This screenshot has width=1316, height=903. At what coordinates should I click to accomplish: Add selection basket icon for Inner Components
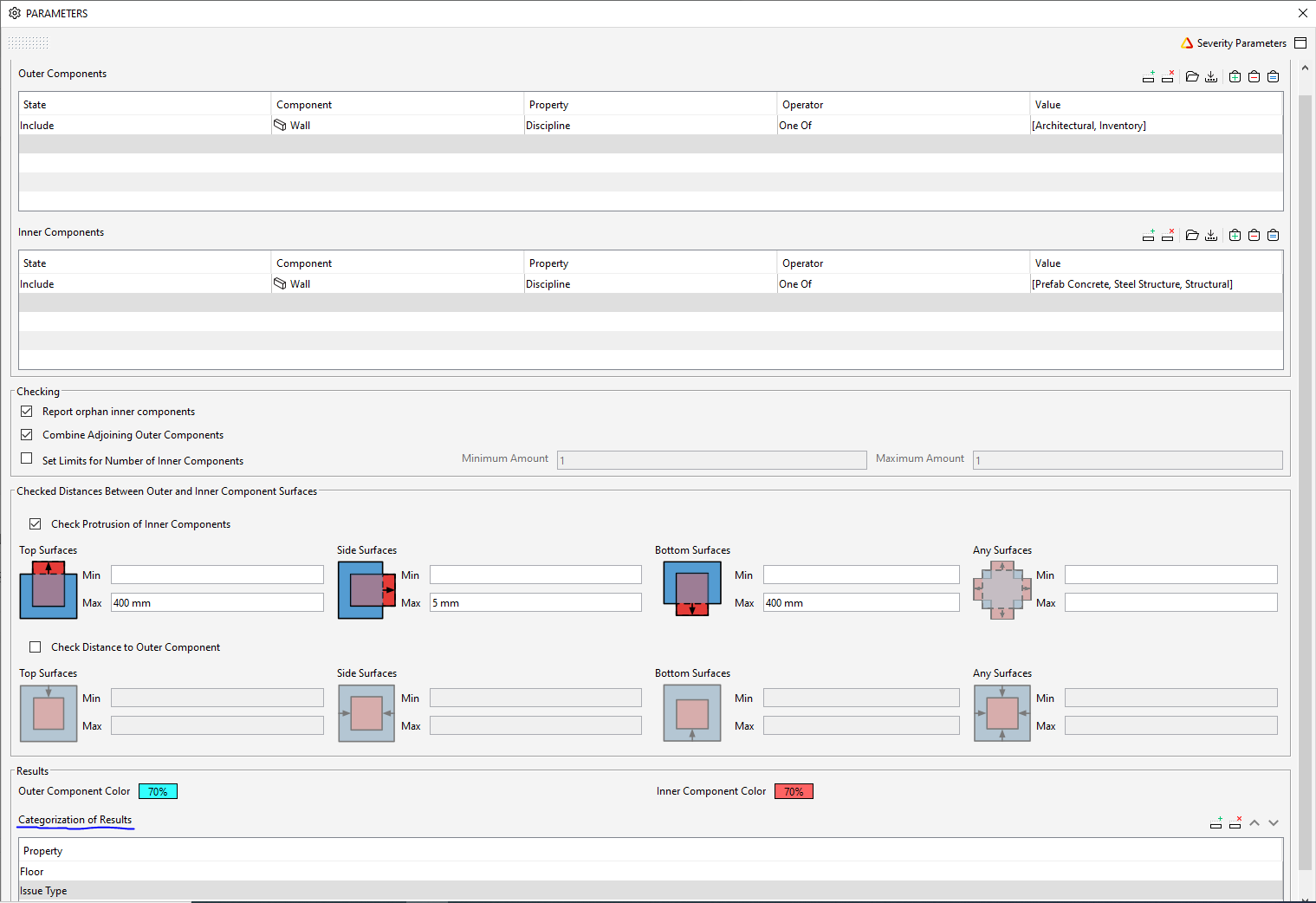[x=1235, y=236]
